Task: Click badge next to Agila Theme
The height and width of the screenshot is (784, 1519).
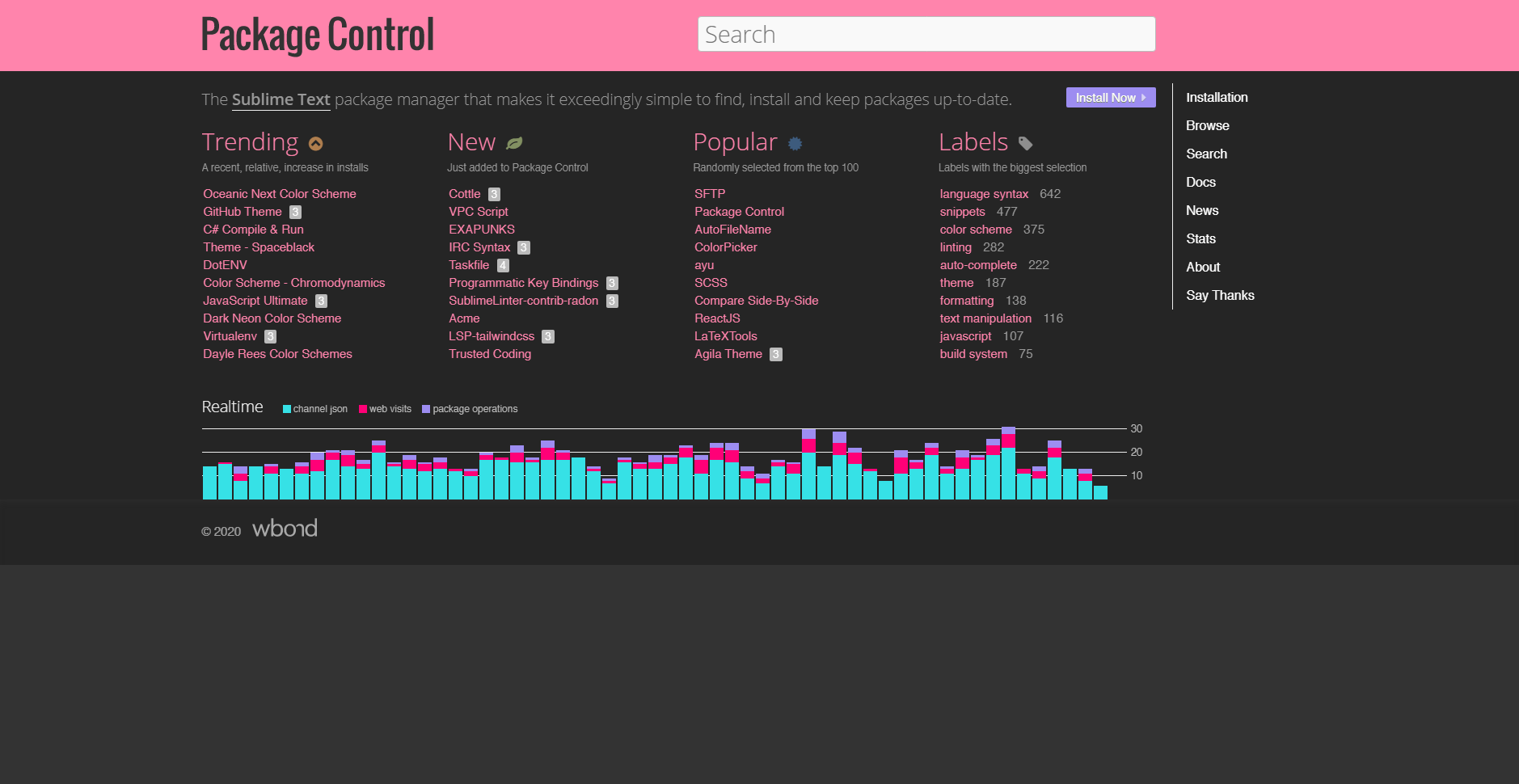Action: [776, 354]
